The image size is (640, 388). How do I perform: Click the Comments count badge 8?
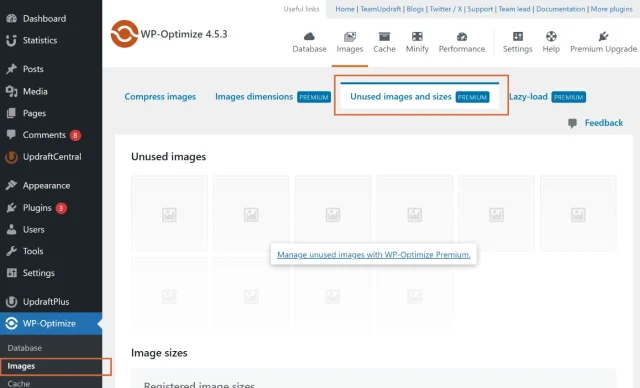(75, 135)
